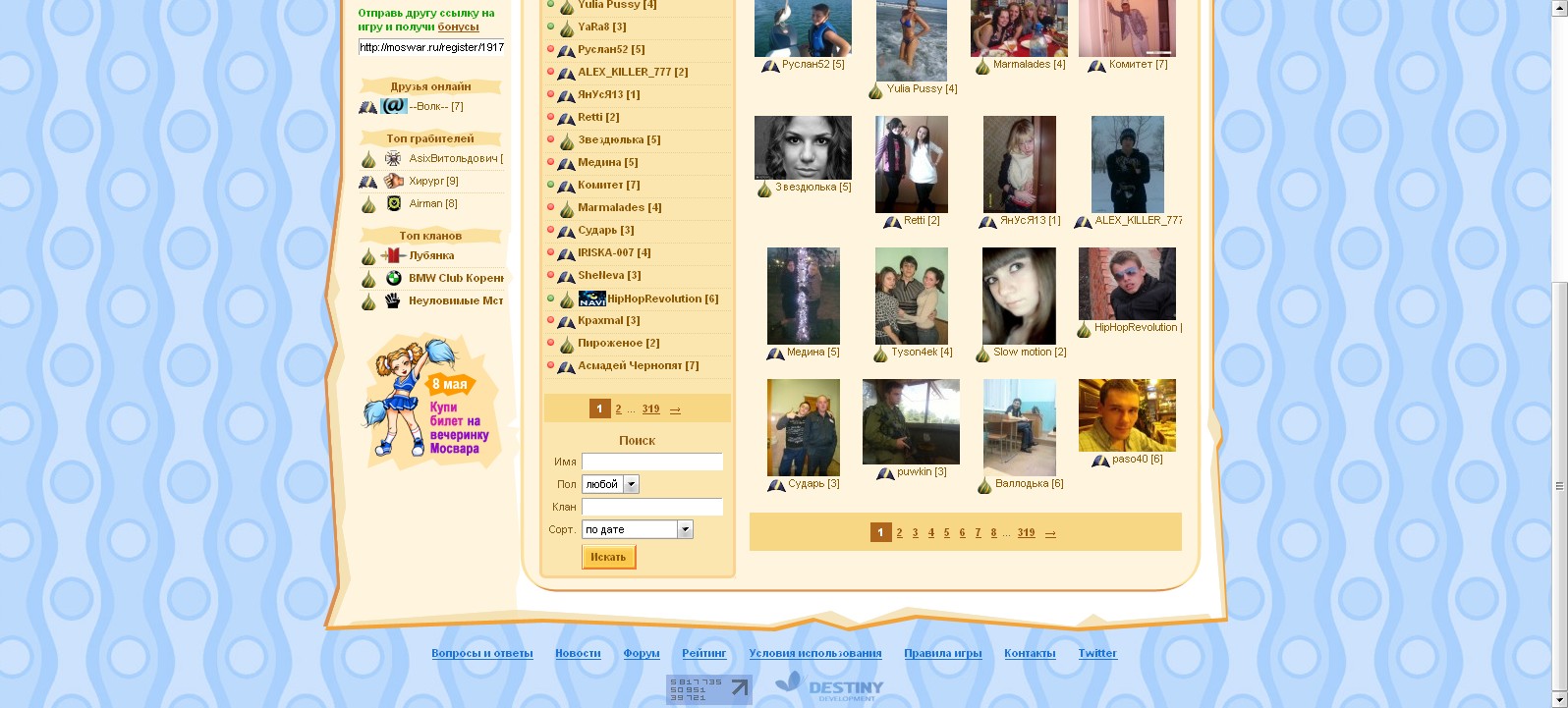Click the clan emblem beside Лубянка
The image size is (1568, 708).
pos(393,255)
